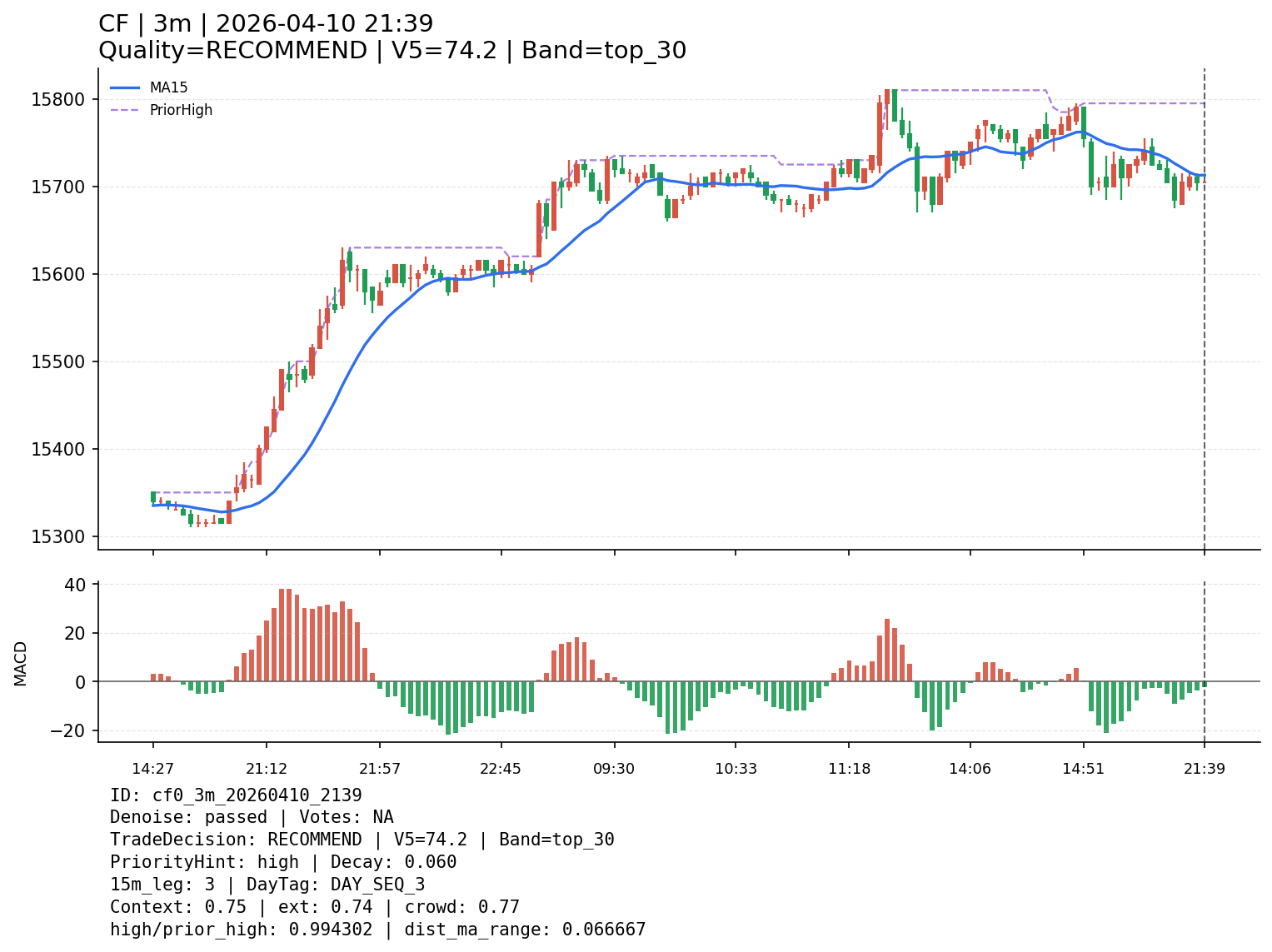Click the 15m_leg: 3 DayTag text line

click(267, 885)
